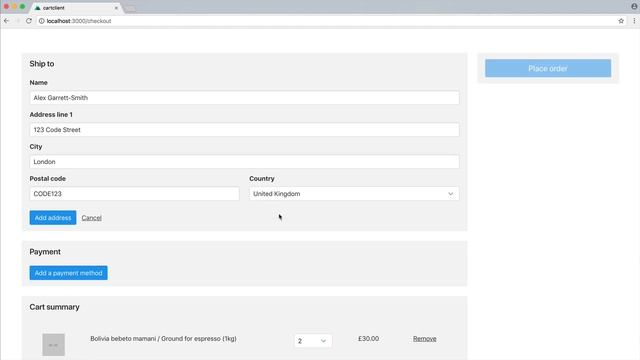This screenshot has width=640, height=360.
Task: Click the Bolivia bebeto mamani product name
Action: coord(163,339)
